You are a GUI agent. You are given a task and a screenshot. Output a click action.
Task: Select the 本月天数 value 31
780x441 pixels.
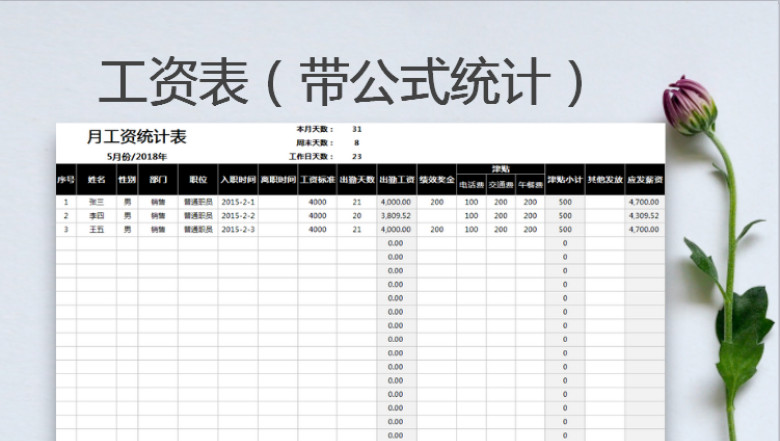click(x=357, y=129)
